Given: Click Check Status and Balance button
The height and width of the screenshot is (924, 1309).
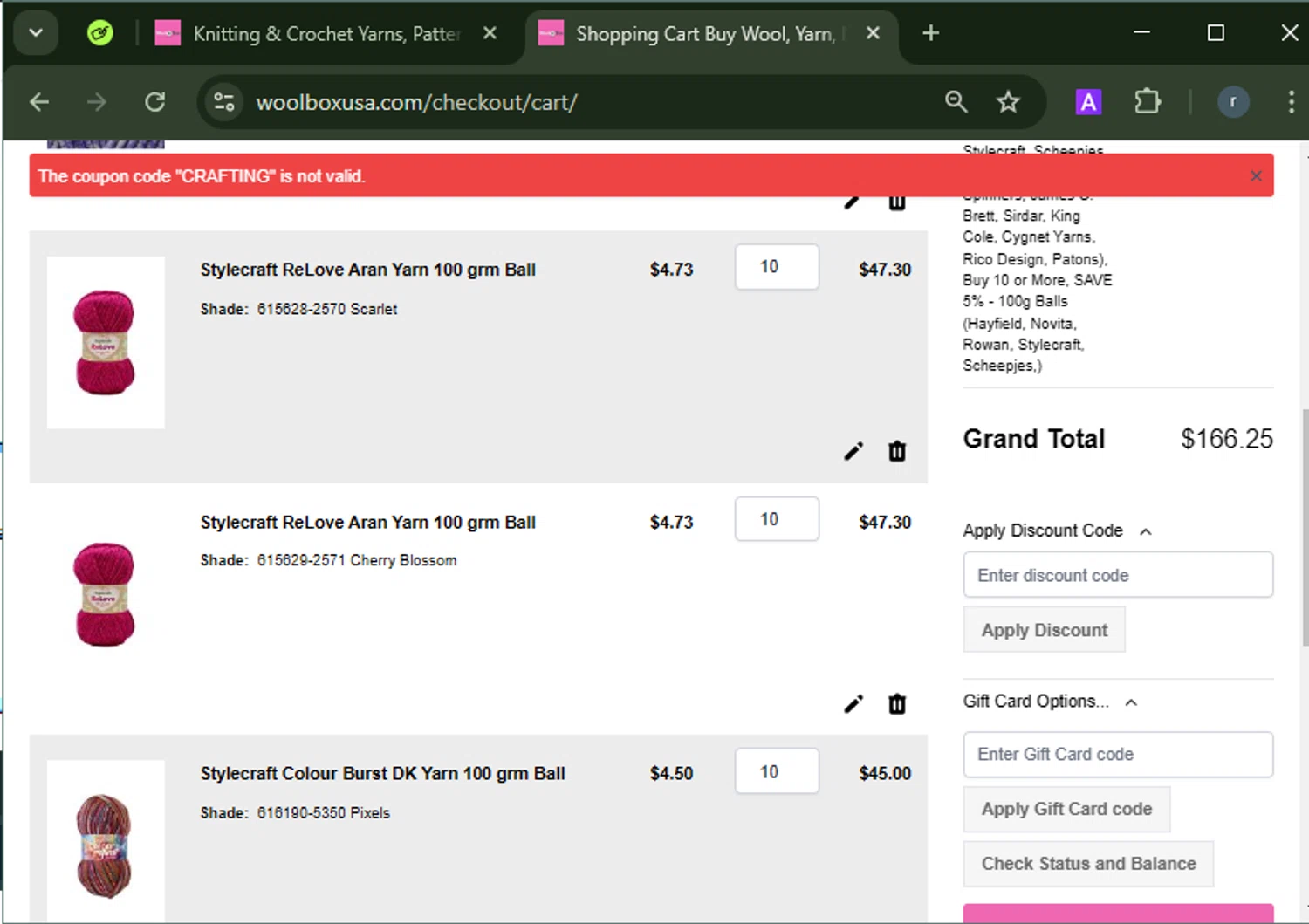Looking at the screenshot, I should click(1088, 864).
